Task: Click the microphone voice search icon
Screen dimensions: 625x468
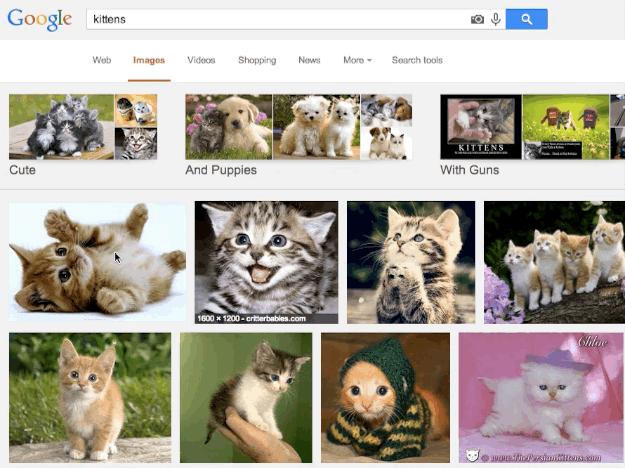Action: [x=495, y=19]
